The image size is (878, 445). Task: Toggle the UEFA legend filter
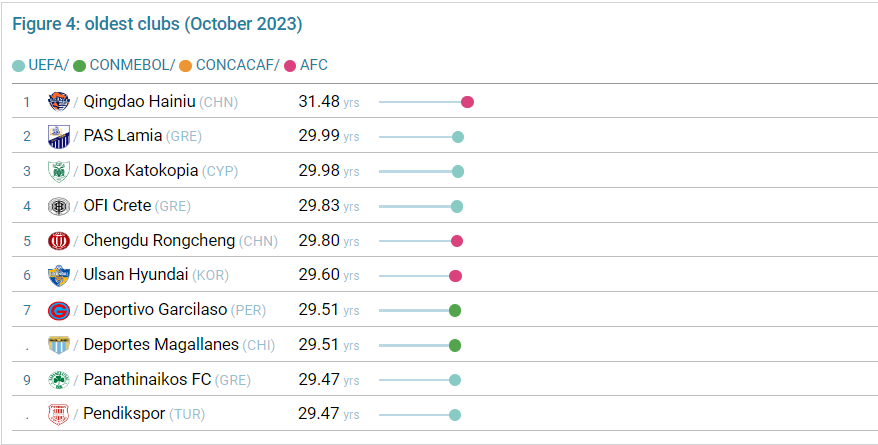[x=40, y=65]
